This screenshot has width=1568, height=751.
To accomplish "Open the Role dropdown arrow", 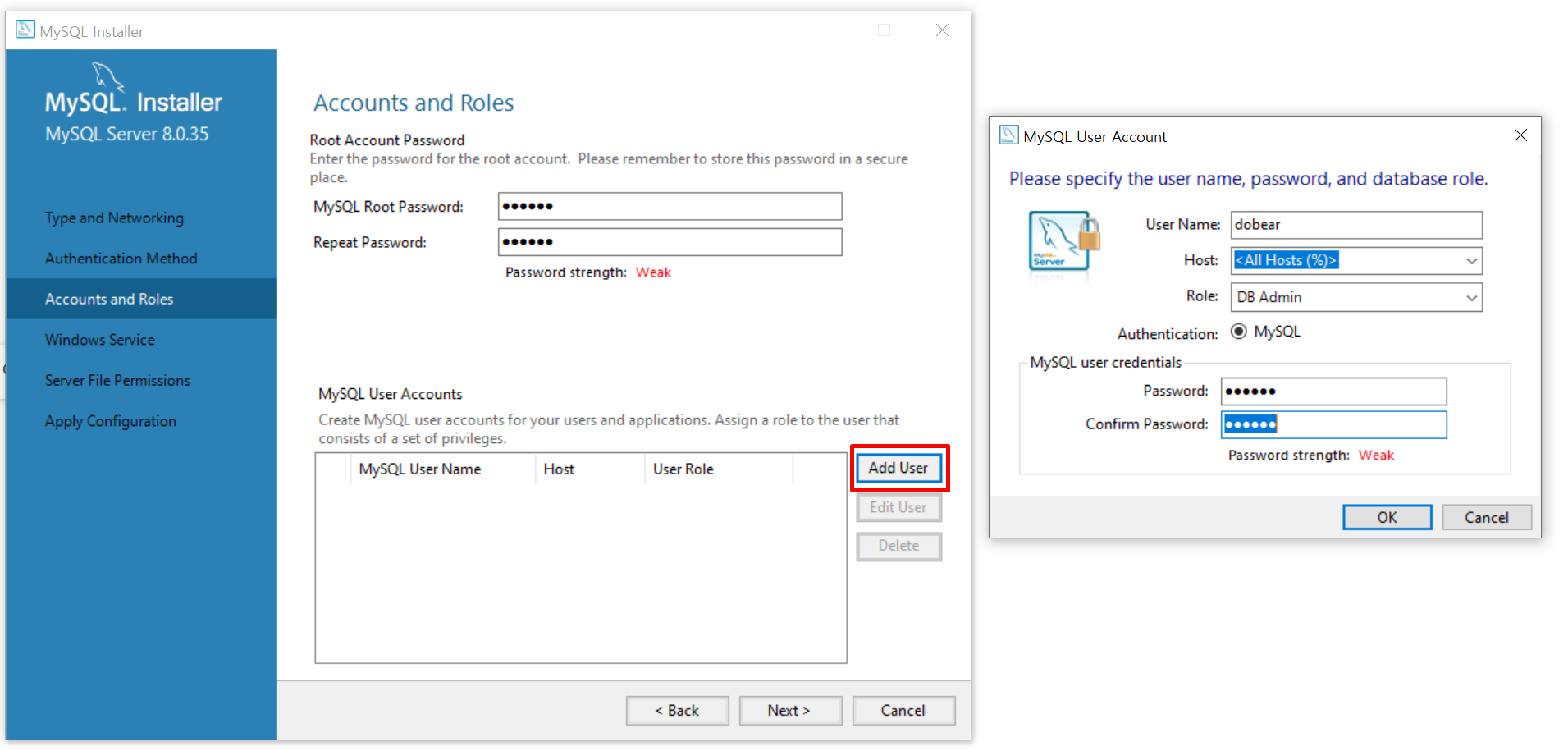I will click(1472, 297).
